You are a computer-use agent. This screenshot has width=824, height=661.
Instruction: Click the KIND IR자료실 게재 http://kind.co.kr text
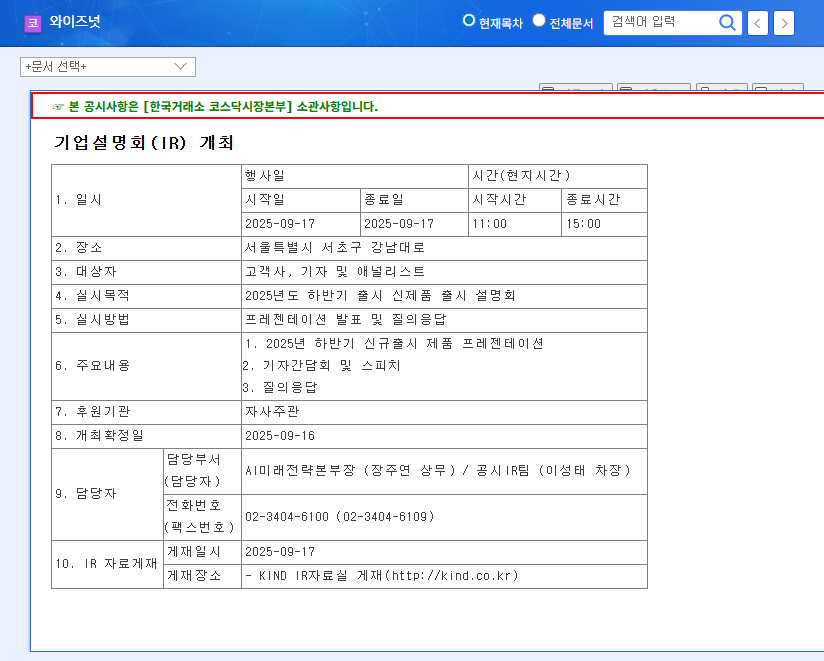coord(382,576)
